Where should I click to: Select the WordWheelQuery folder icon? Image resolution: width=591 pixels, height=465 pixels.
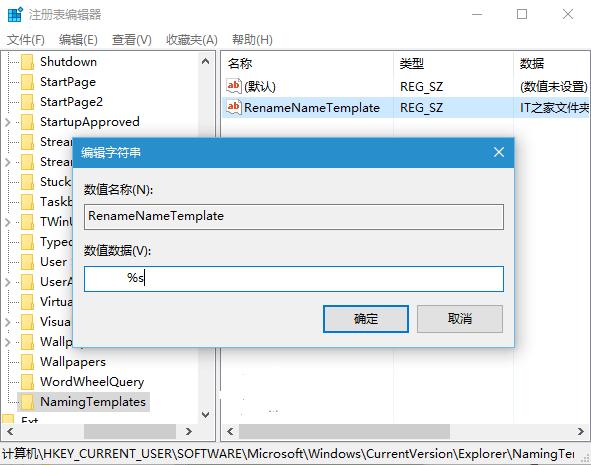click(x=28, y=382)
